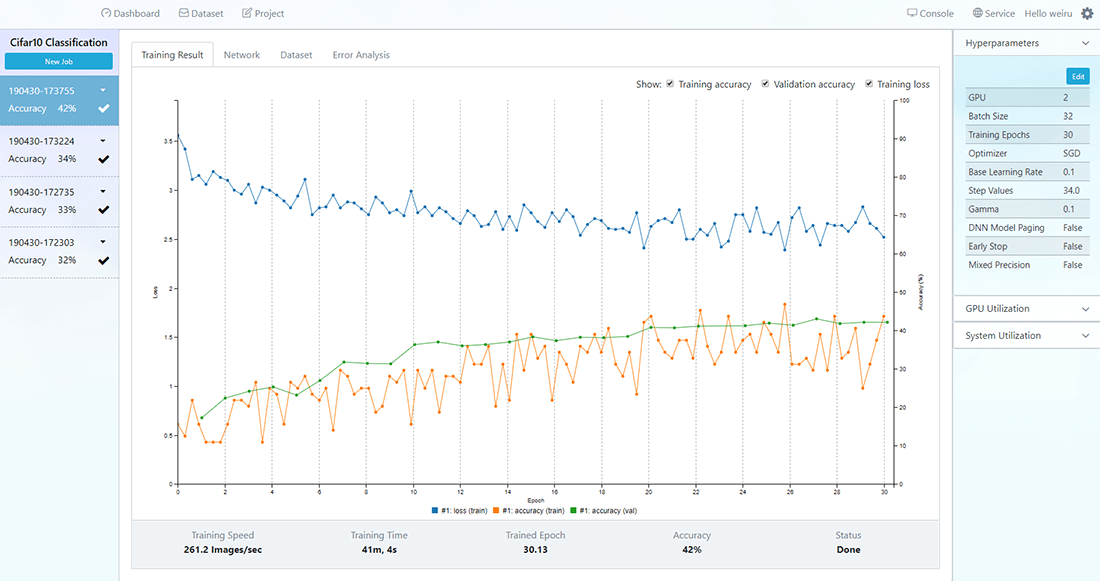This screenshot has width=1100, height=581.
Task: Click blue loss (train) legend swatch
Action: click(435, 511)
